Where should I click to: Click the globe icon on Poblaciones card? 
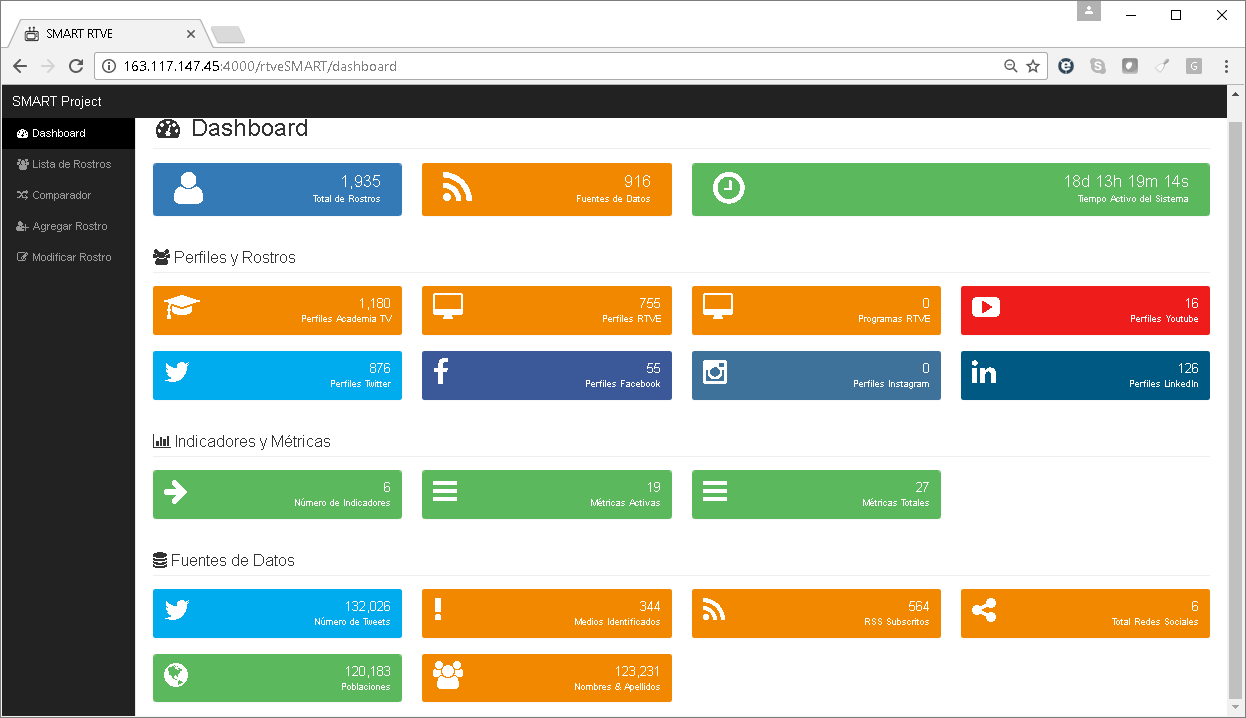click(176, 675)
